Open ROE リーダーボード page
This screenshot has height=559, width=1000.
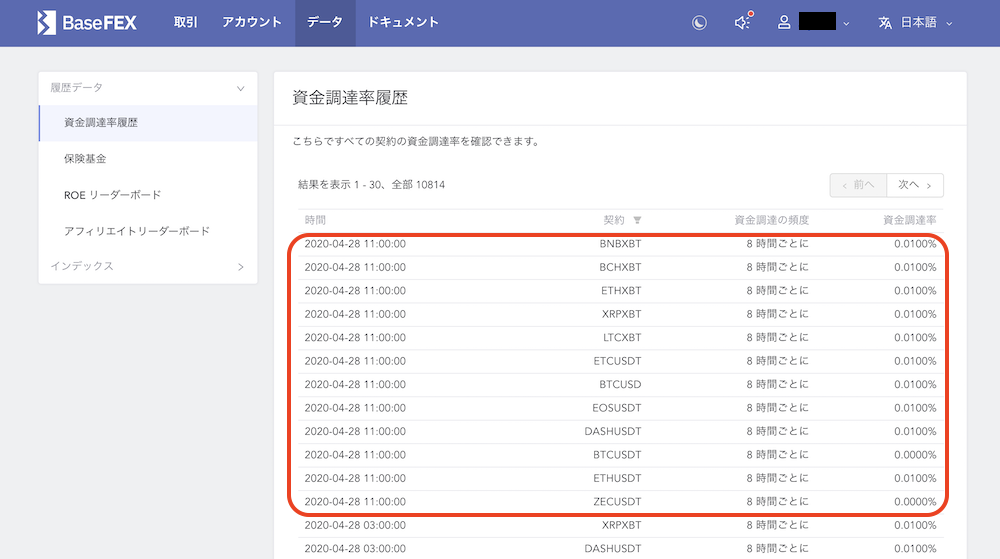(x=112, y=195)
